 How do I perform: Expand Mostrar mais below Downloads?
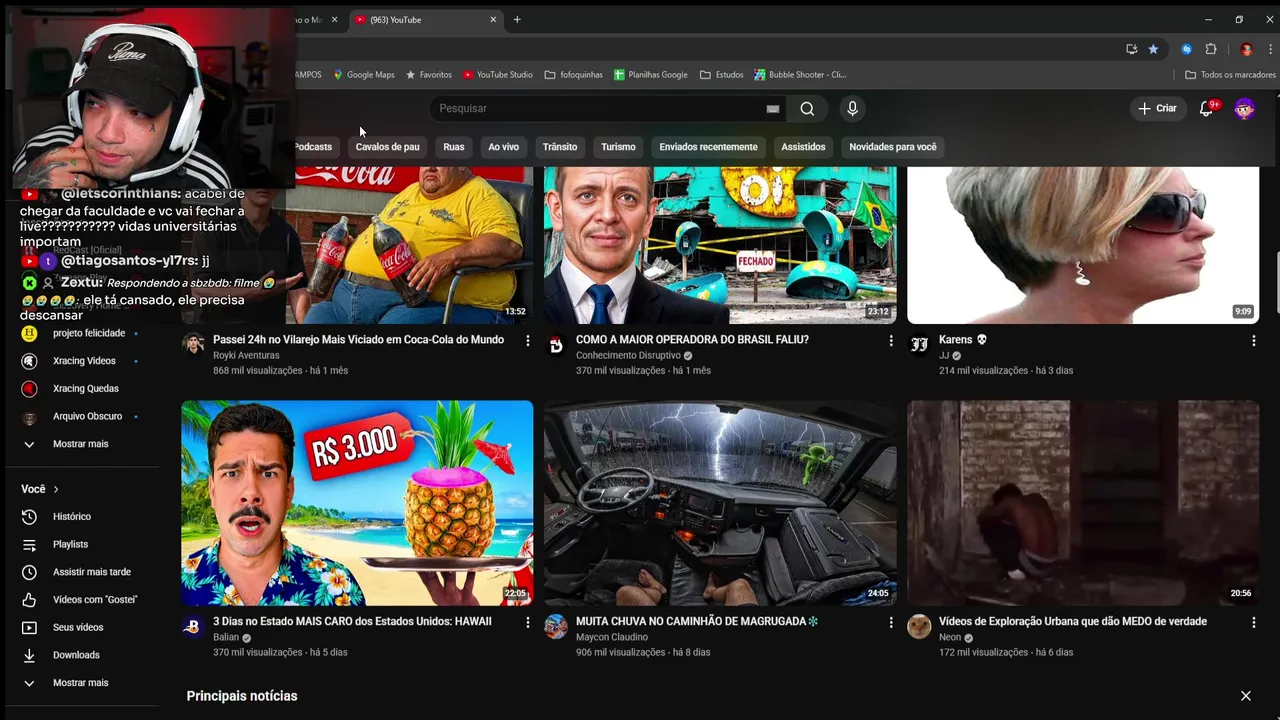pyautogui.click(x=80, y=683)
